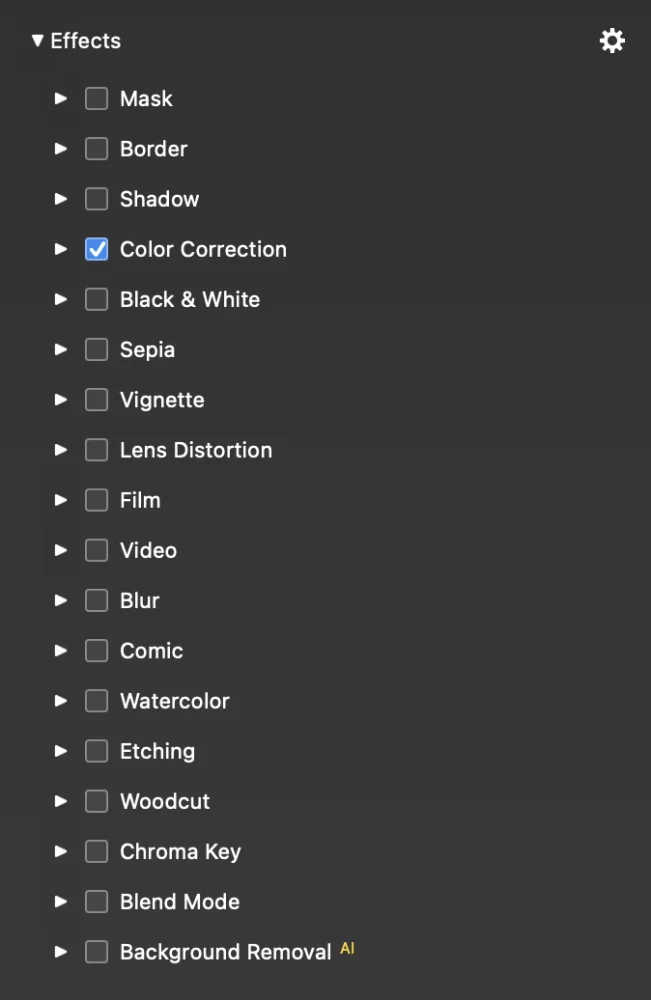
Task: Enable the Comic effect checkbox
Action: [x=96, y=651]
